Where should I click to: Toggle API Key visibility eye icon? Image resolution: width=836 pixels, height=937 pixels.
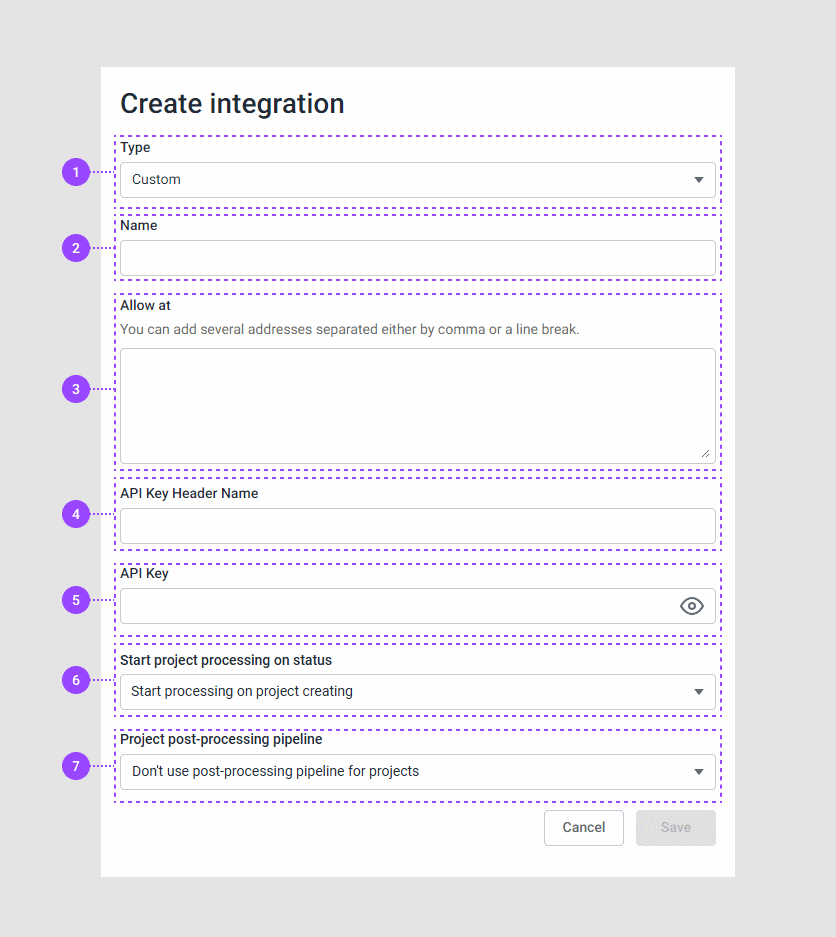(x=691, y=606)
